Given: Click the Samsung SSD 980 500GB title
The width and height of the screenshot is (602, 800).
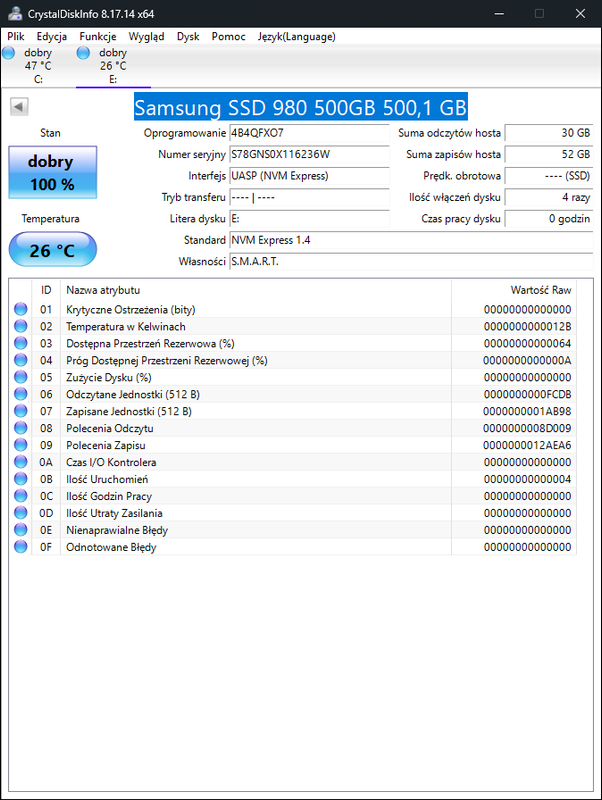Looking at the screenshot, I should pos(300,107).
